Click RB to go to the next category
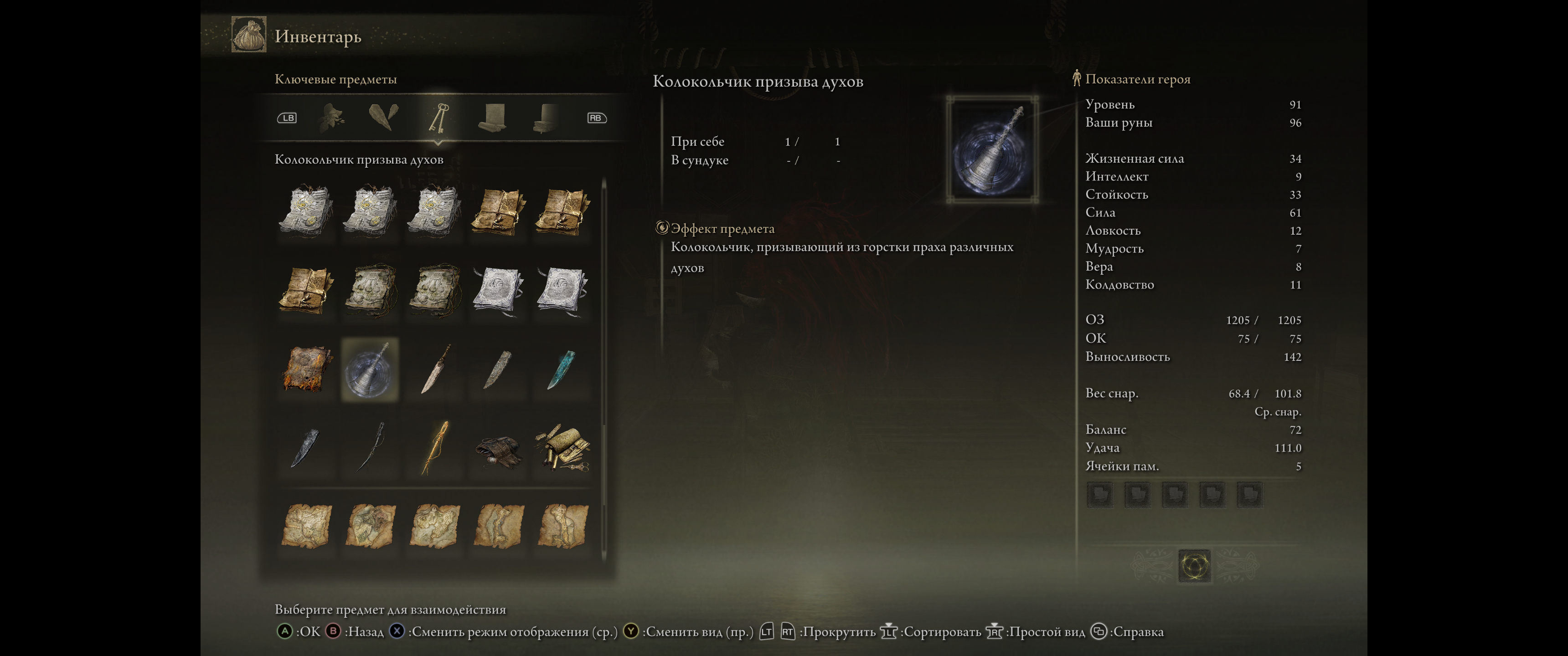Image resolution: width=1568 pixels, height=656 pixels. point(597,118)
